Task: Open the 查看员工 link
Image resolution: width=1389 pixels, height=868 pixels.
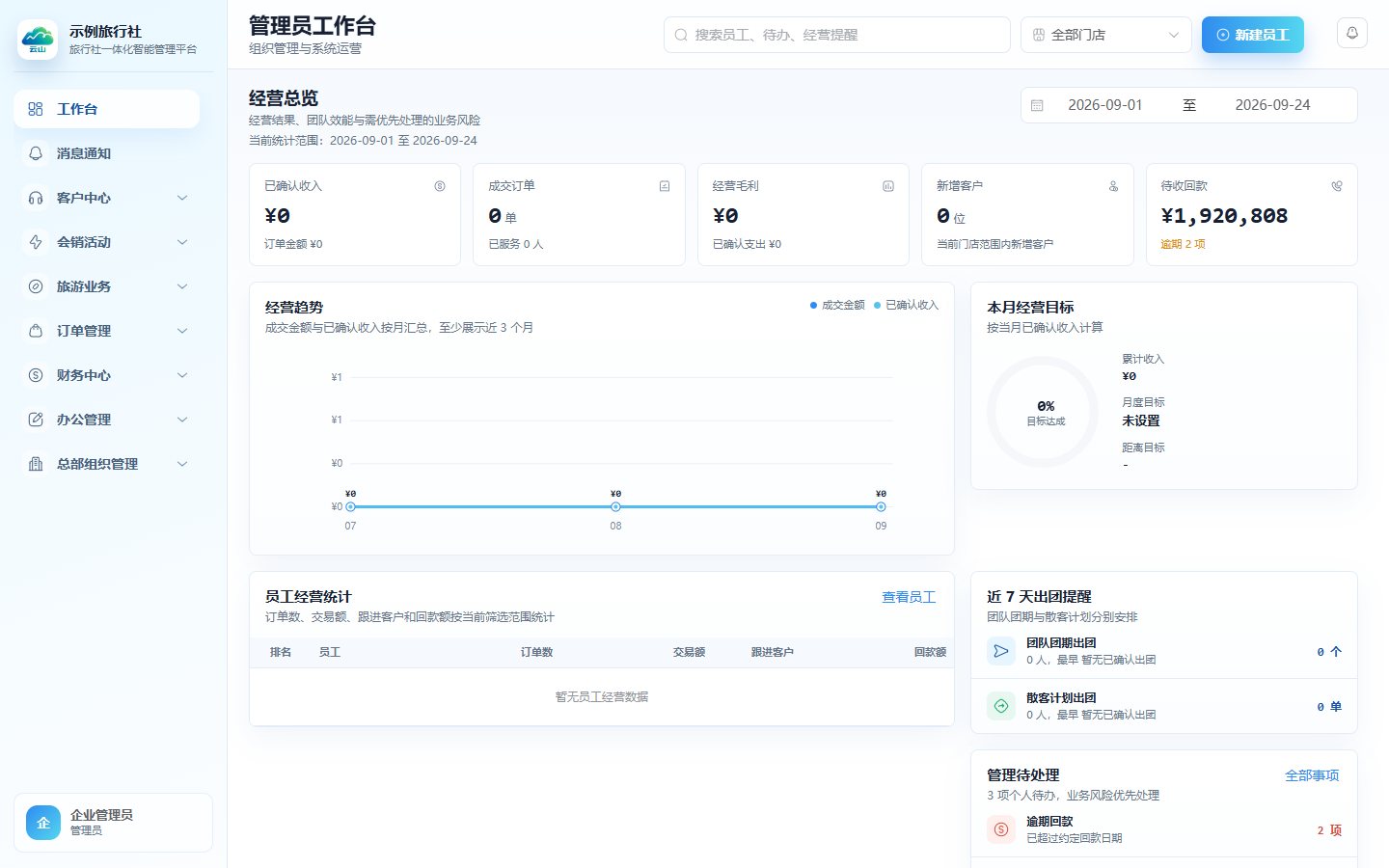Action: [x=909, y=597]
